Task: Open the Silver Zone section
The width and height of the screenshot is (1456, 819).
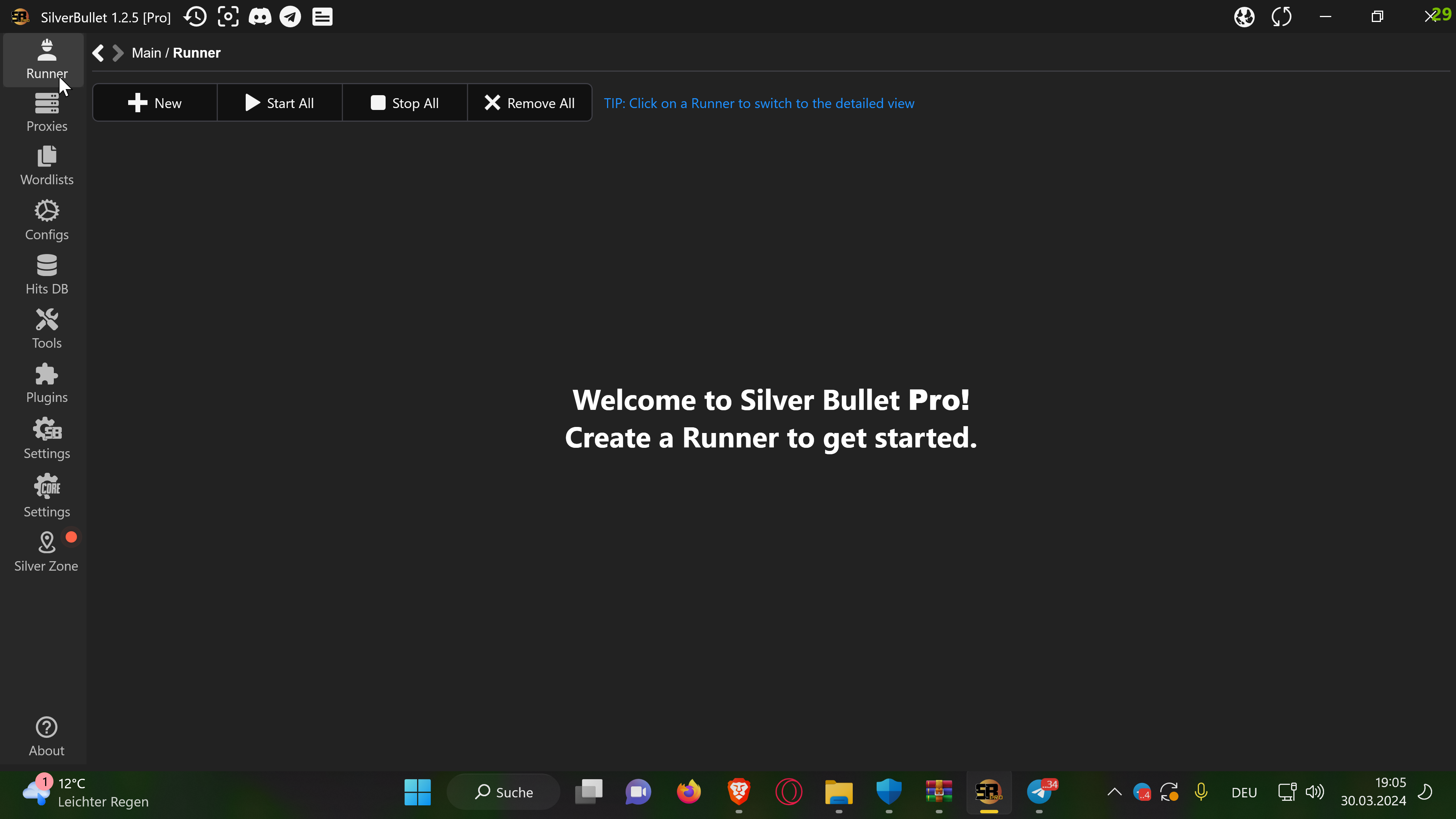Action: [46, 551]
